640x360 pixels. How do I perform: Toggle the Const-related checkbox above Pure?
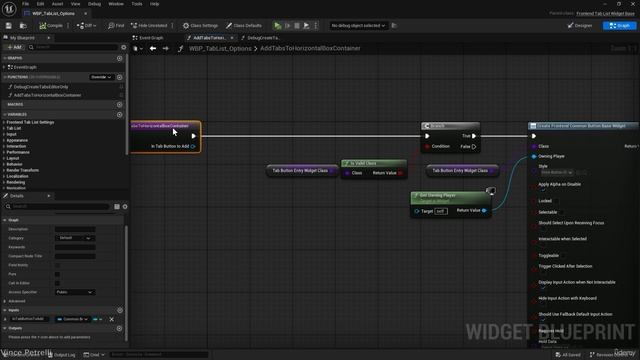click(57, 265)
